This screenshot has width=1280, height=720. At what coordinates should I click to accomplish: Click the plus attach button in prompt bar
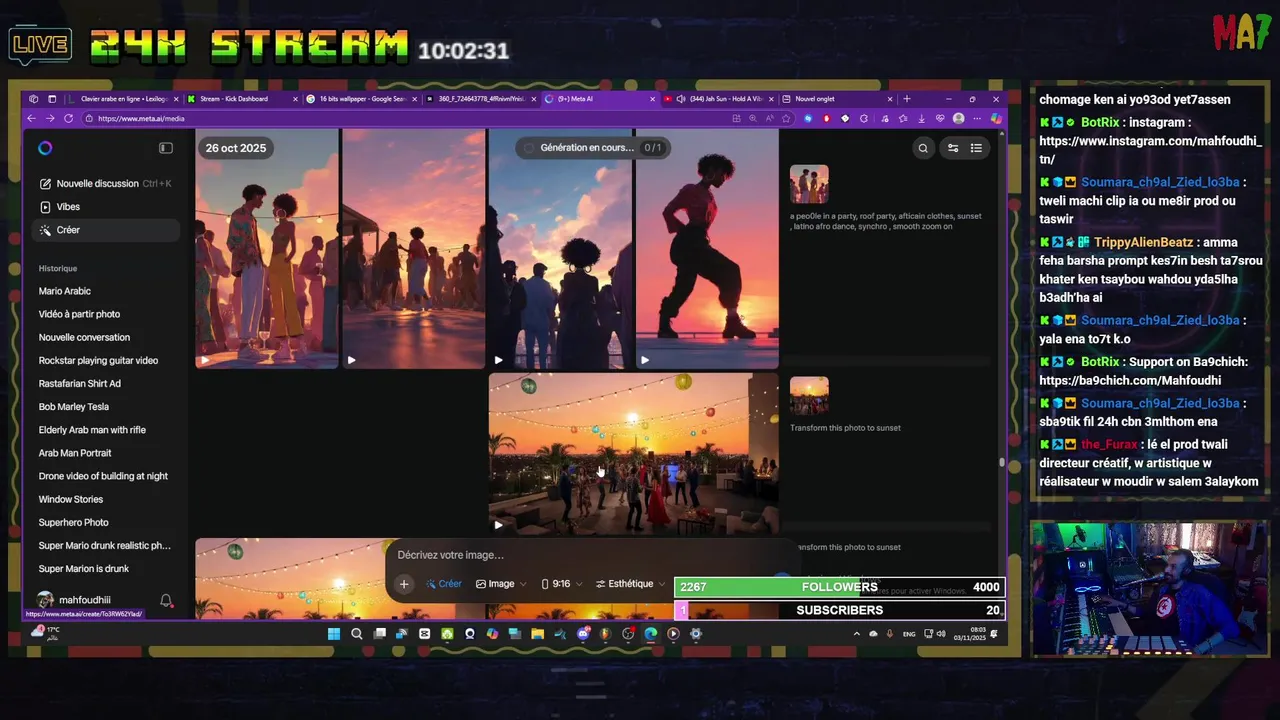tap(404, 584)
